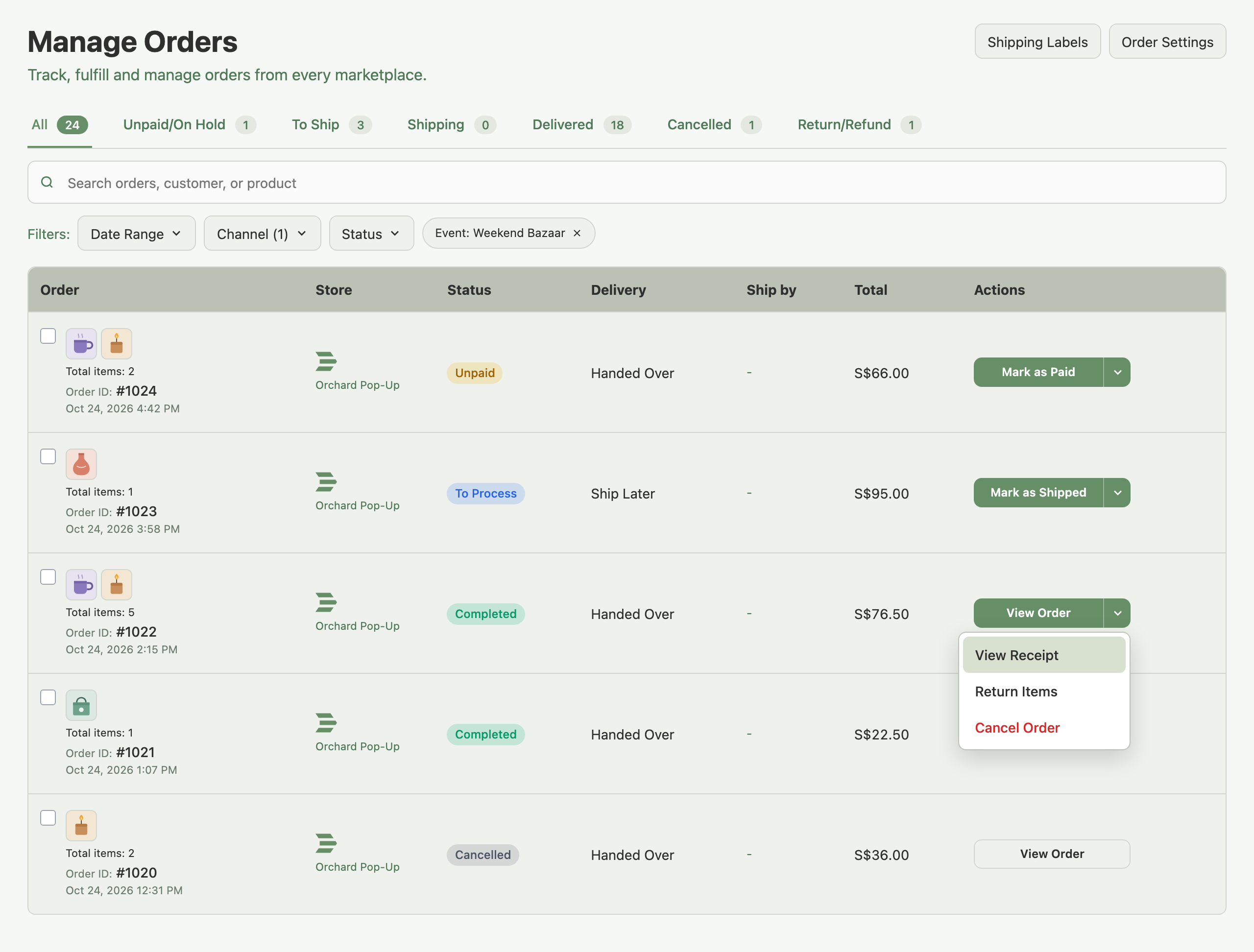The image size is (1254, 952).
Task: Remove the Event: Weekend Bazaar filter chip
Action: pyautogui.click(x=577, y=234)
